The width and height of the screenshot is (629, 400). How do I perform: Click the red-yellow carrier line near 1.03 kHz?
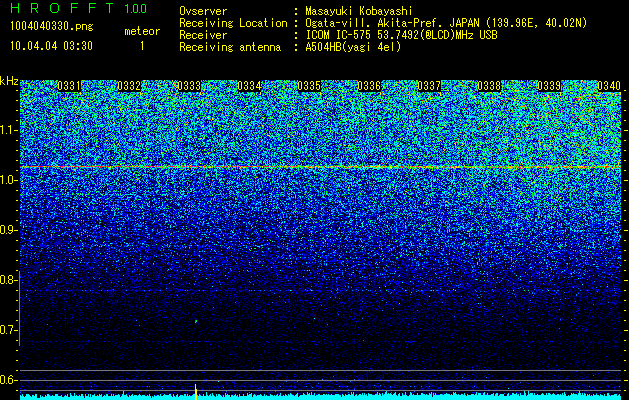click(321, 166)
